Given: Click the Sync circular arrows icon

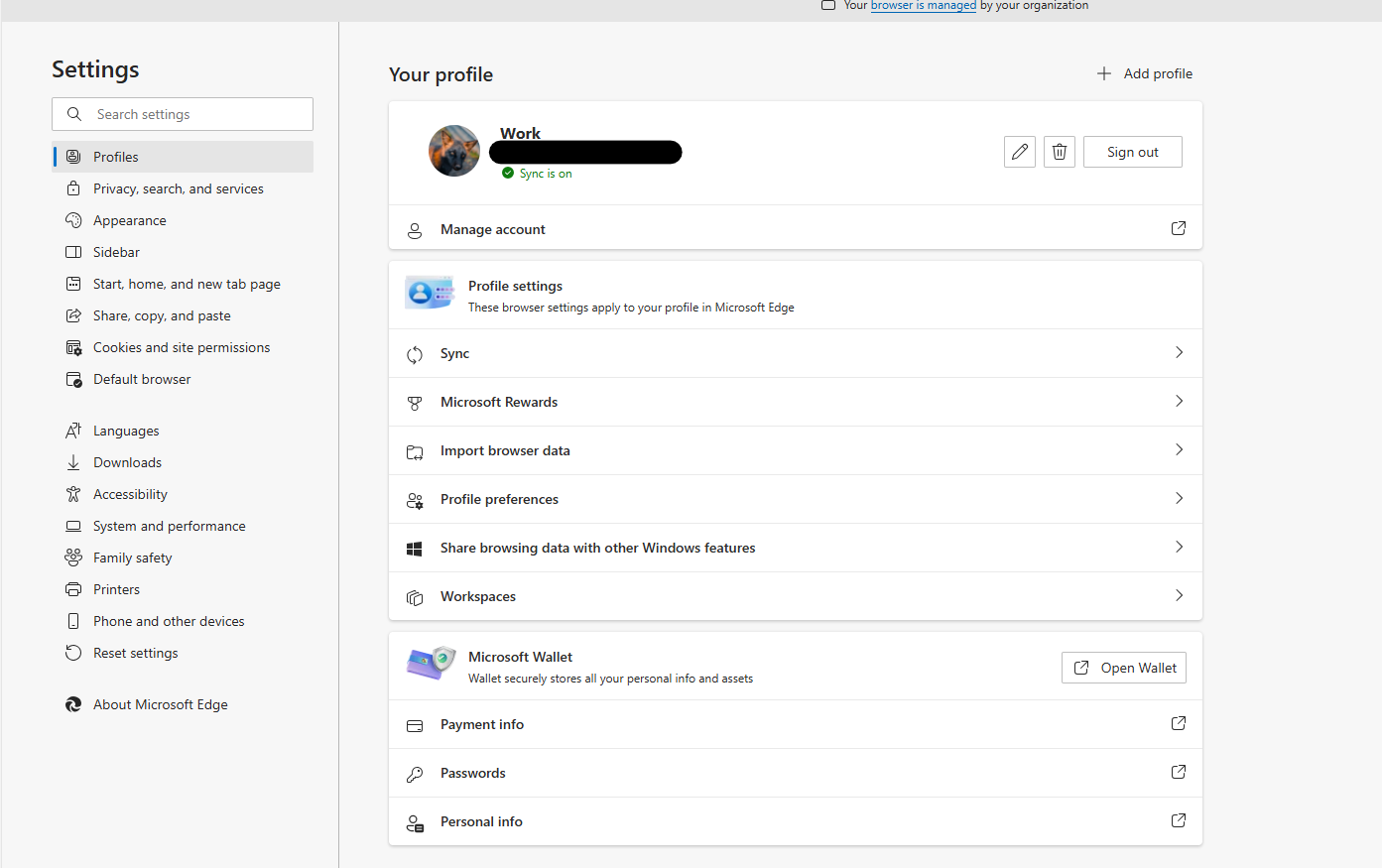Looking at the screenshot, I should click(415, 354).
